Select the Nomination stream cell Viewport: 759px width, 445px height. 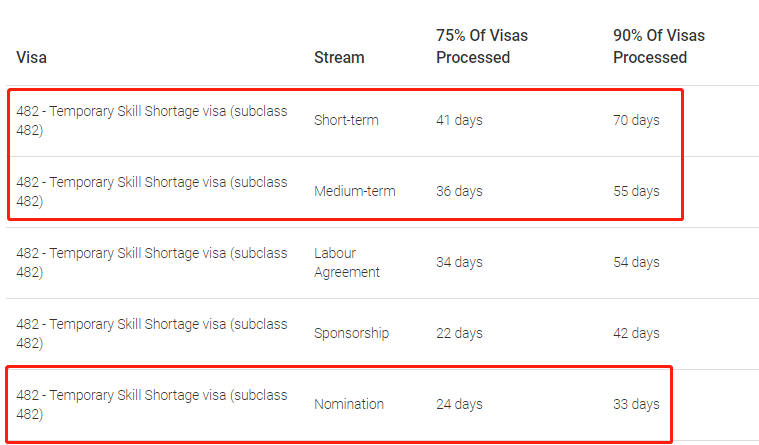click(349, 404)
